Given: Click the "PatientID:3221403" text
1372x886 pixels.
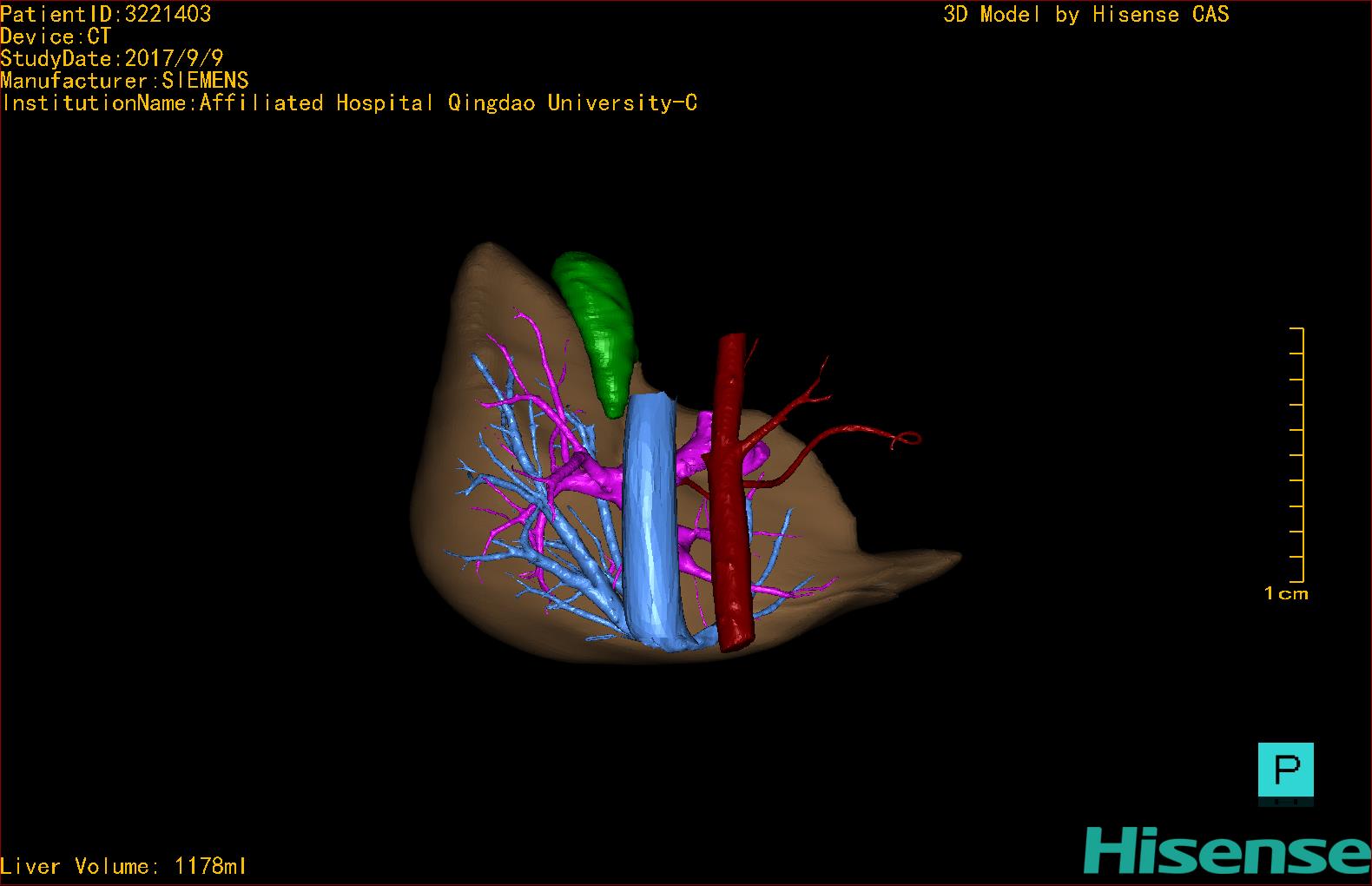Looking at the screenshot, I should click(105, 14).
